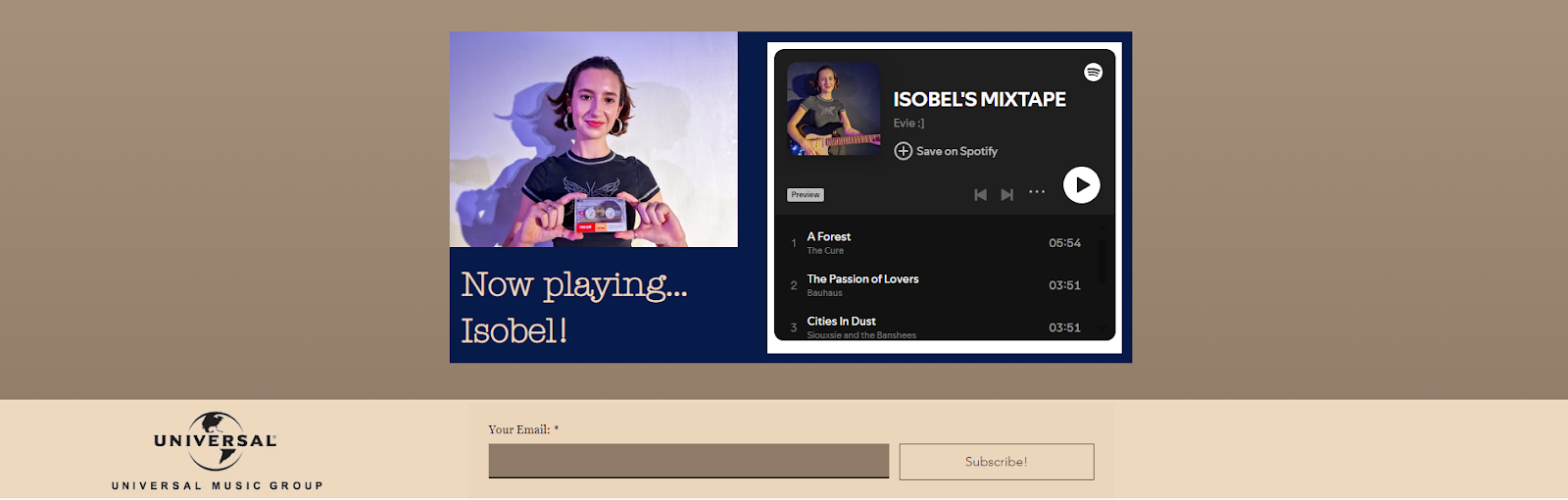Open Bauhaus artist name
The width and height of the screenshot is (1568, 500).
824,293
